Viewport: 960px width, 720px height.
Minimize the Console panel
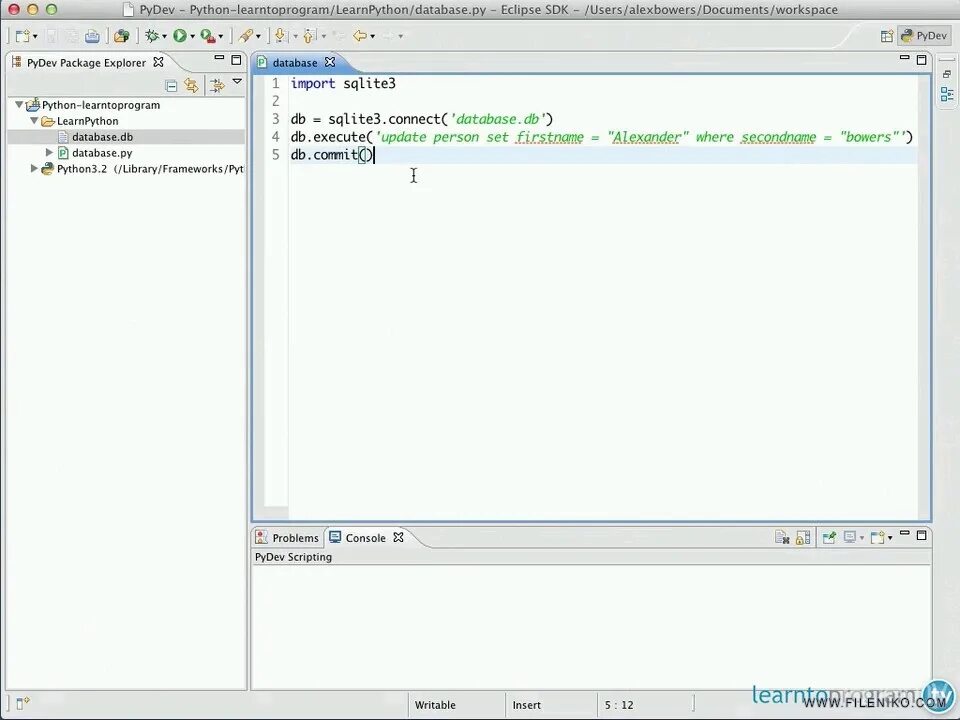(904, 534)
